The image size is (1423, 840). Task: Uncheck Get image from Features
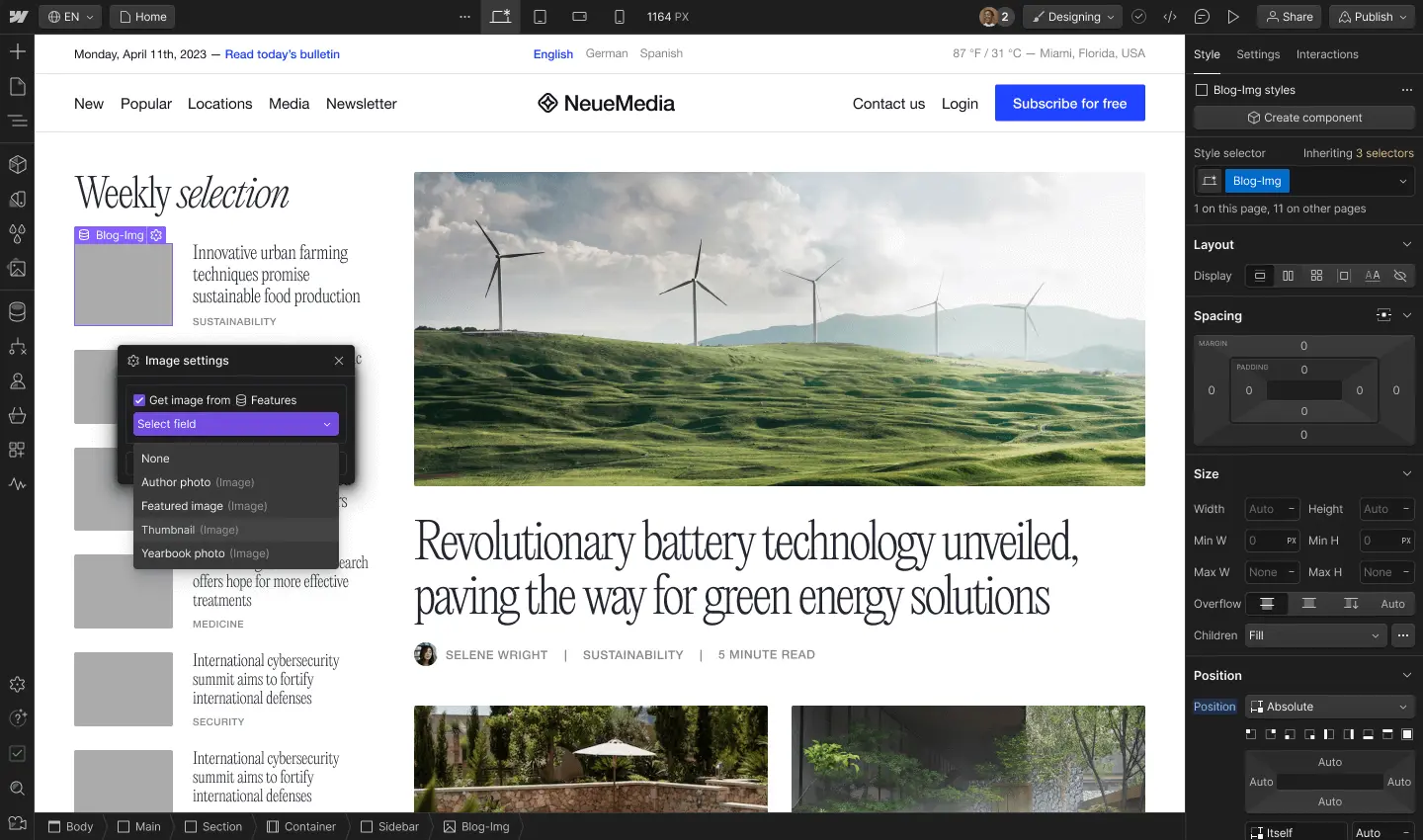pyautogui.click(x=139, y=400)
